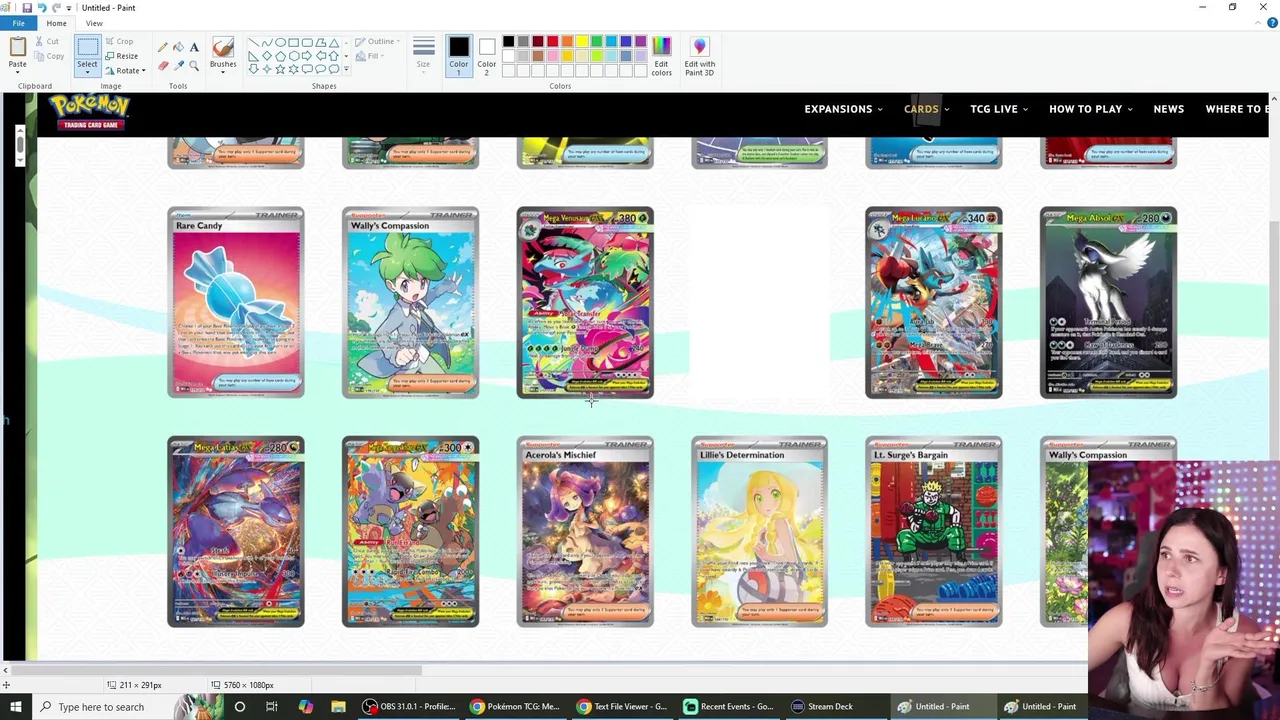The image size is (1280, 720).
Task: Pick the purple color swatch
Action: (x=641, y=41)
